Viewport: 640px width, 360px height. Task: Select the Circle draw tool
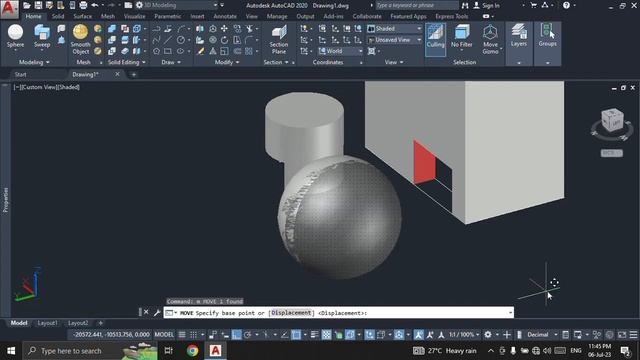coord(180,40)
